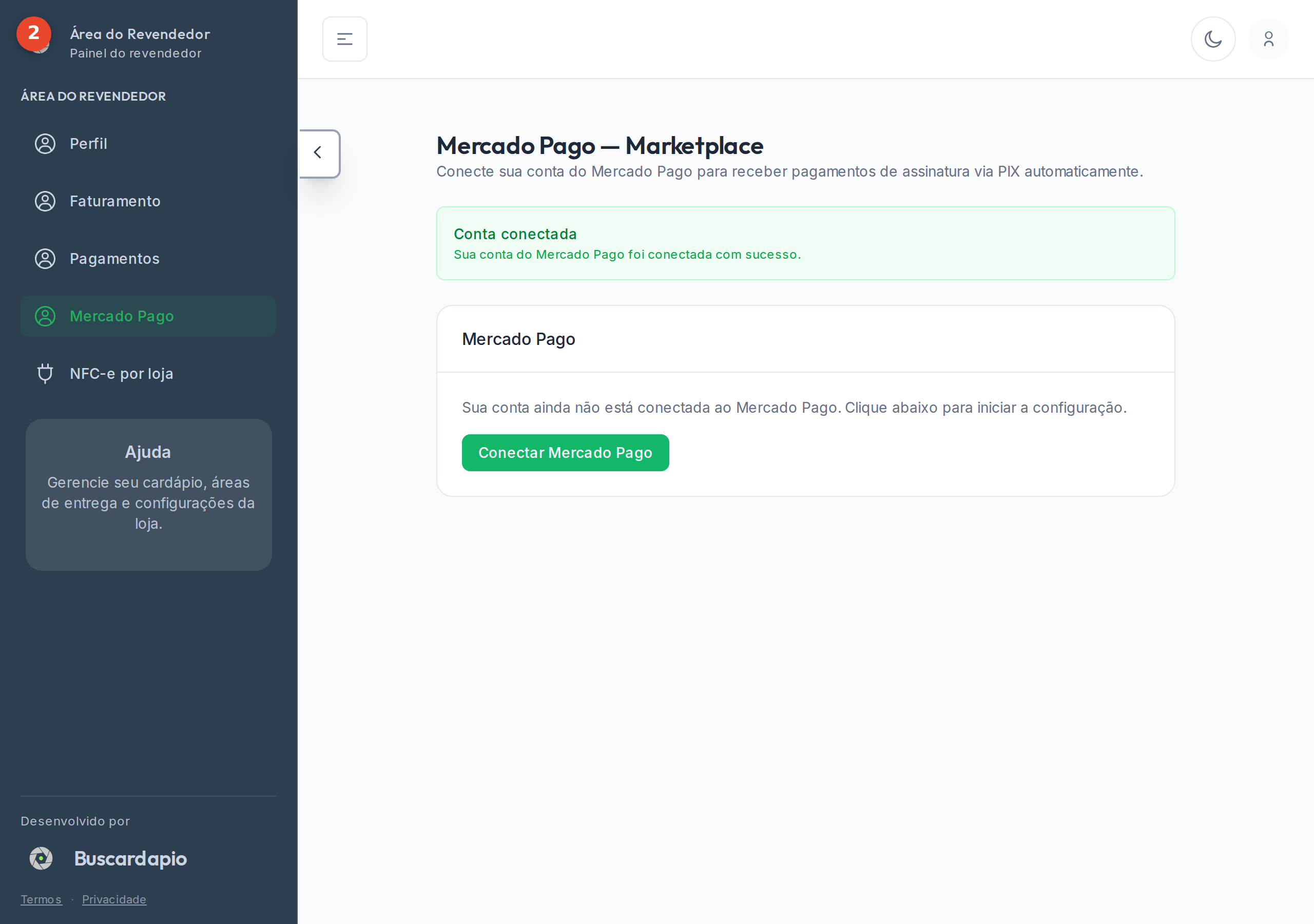
Task: Click the Perfil user icon in the sidebar
Action: coord(45,144)
